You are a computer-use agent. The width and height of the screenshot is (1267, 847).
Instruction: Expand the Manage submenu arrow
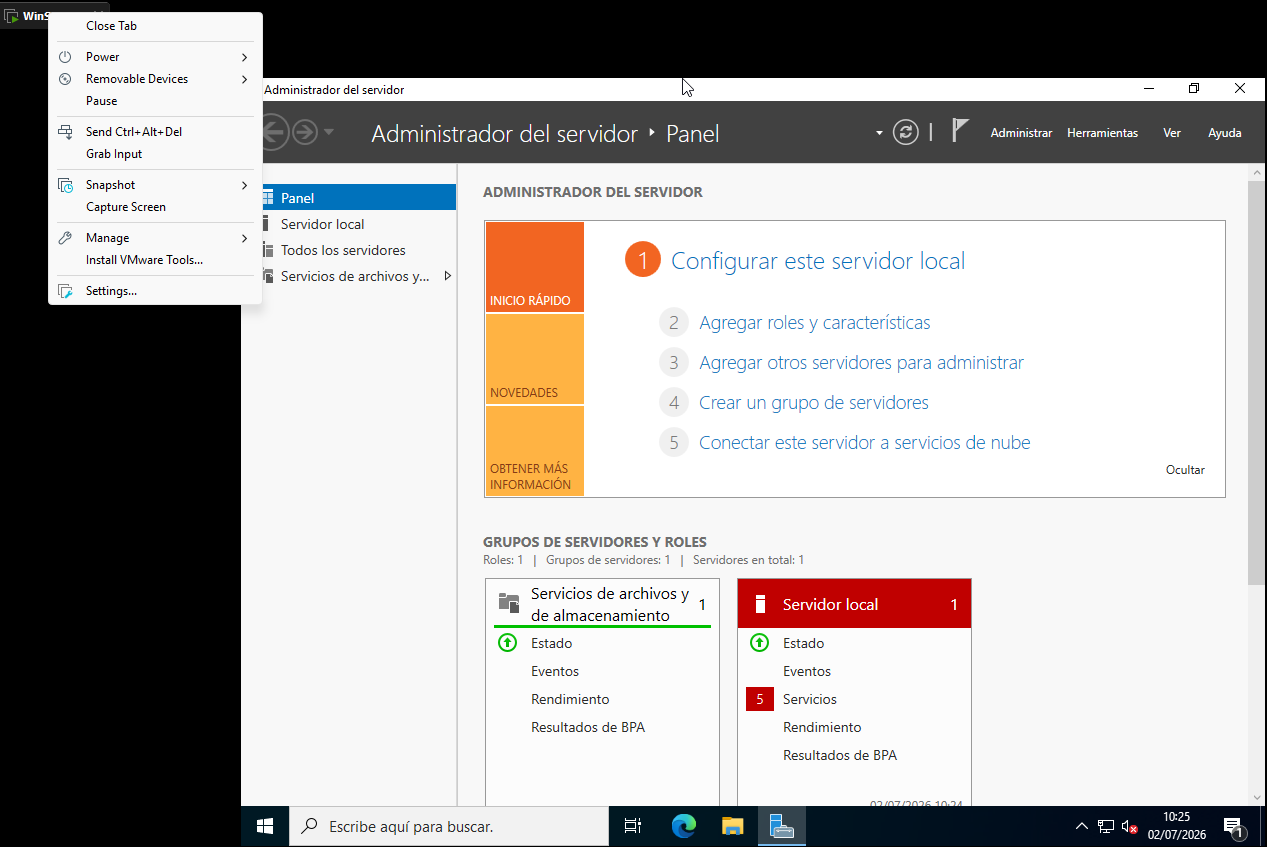point(245,238)
